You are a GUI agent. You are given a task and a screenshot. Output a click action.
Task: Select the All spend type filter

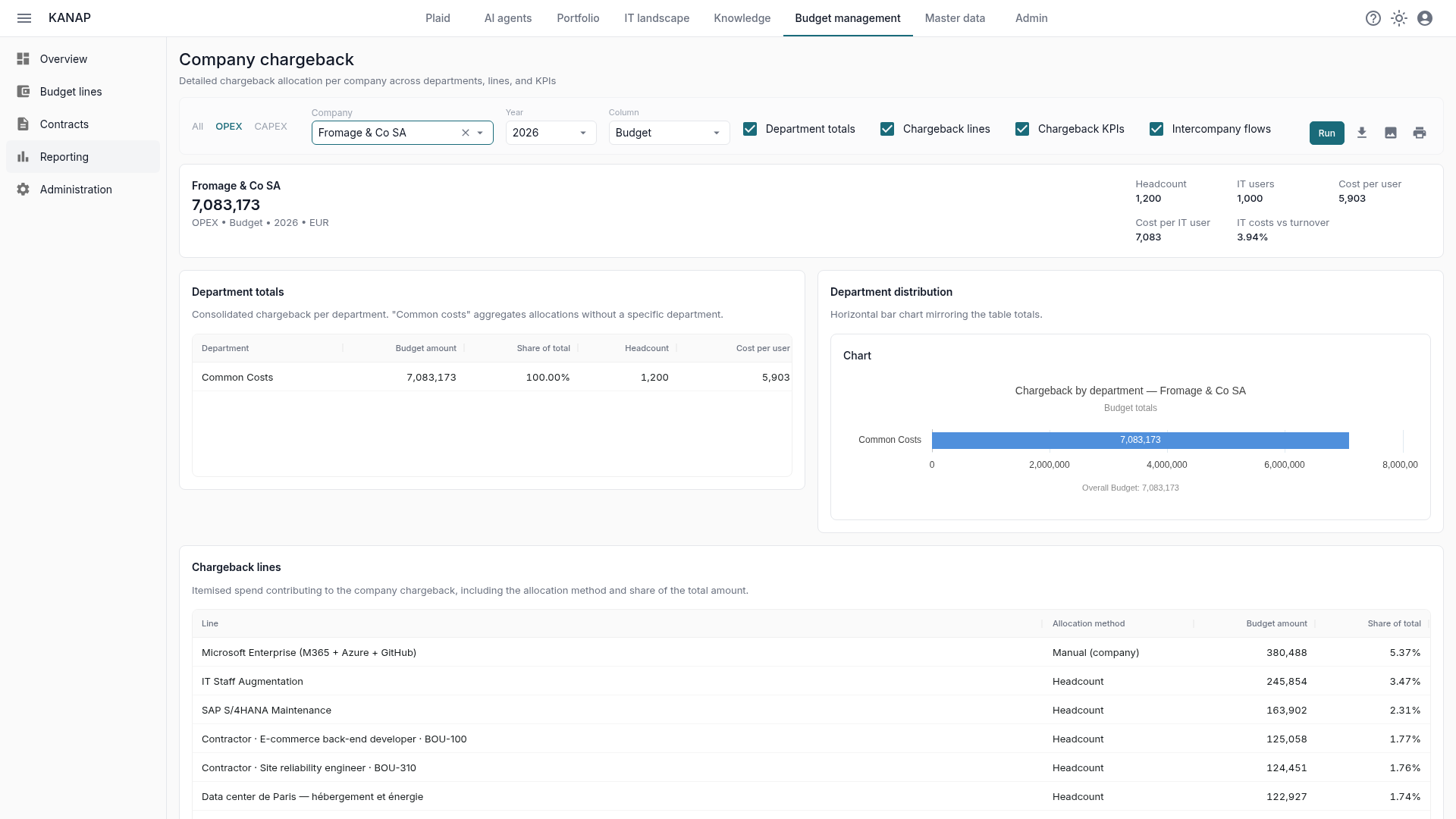point(198,127)
